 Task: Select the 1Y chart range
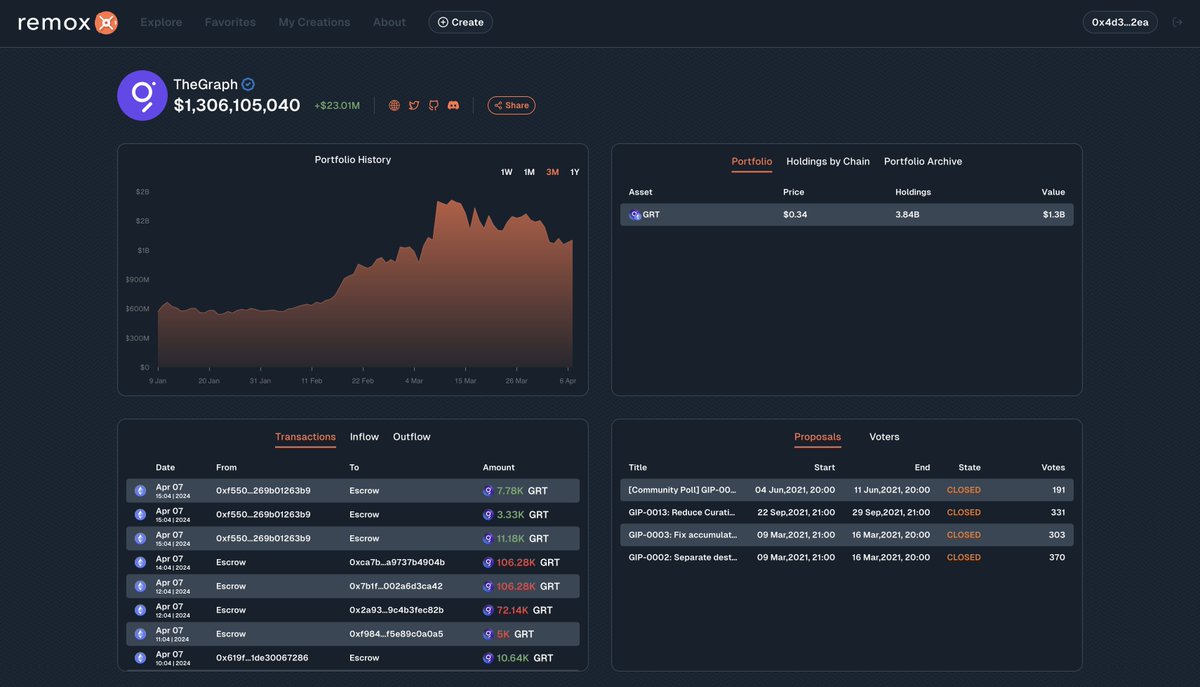pyautogui.click(x=575, y=172)
